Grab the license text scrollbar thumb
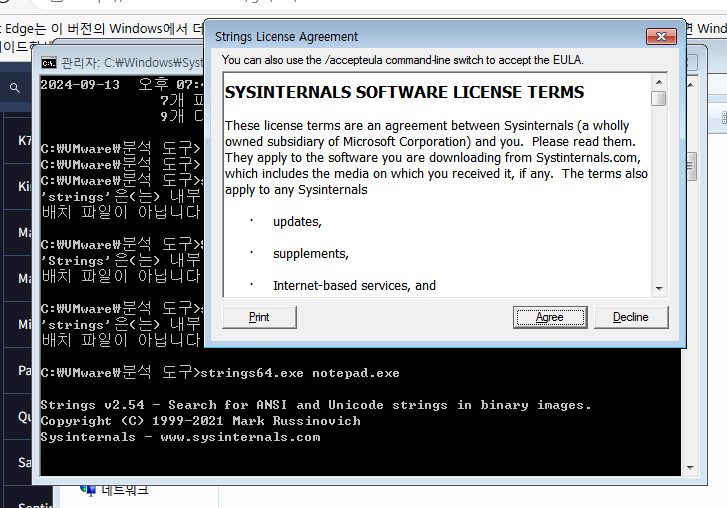The image size is (727, 508). [x=659, y=98]
